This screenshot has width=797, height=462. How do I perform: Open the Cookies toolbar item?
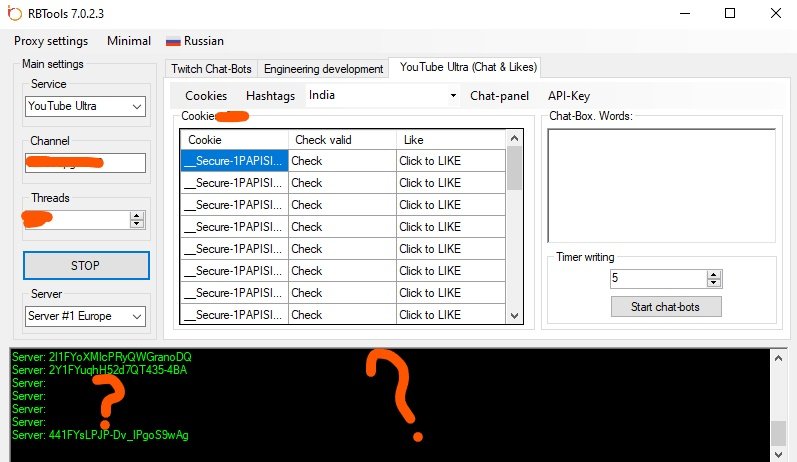pyautogui.click(x=206, y=96)
